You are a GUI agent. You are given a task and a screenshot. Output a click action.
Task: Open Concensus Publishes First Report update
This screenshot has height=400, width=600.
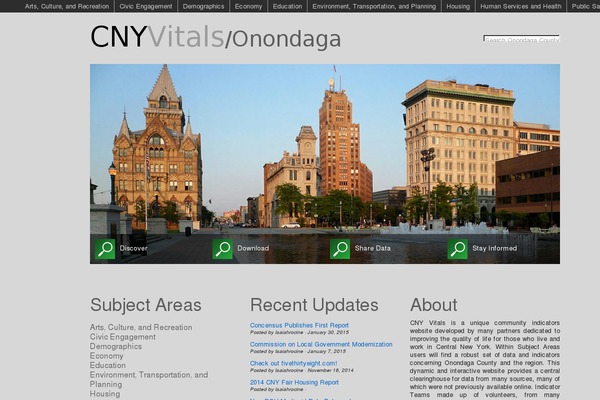click(x=299, y=325)
